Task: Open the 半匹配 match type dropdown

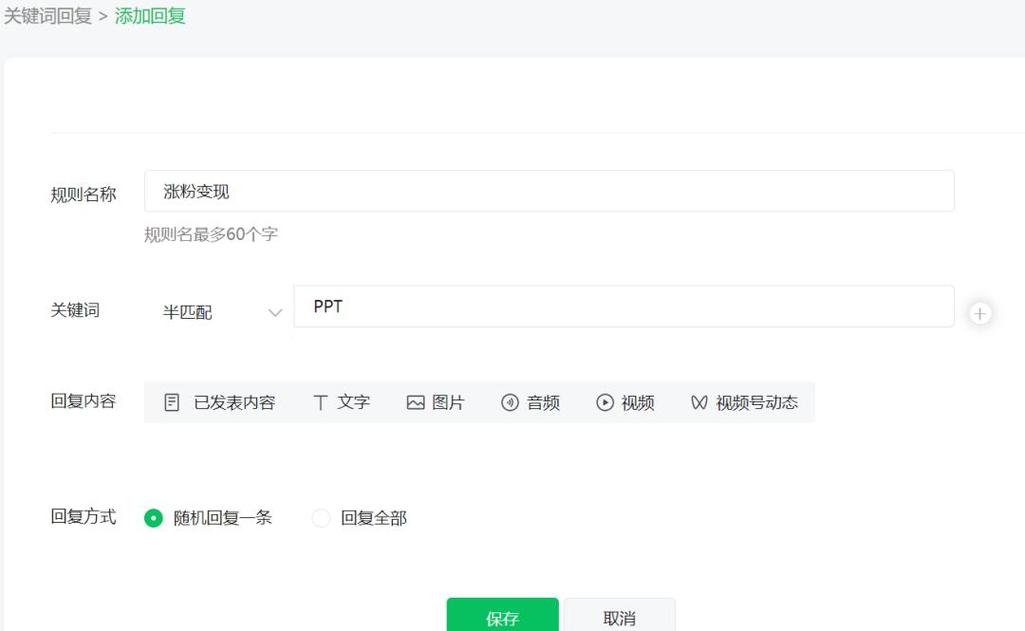Action: (x=222, y=313)
